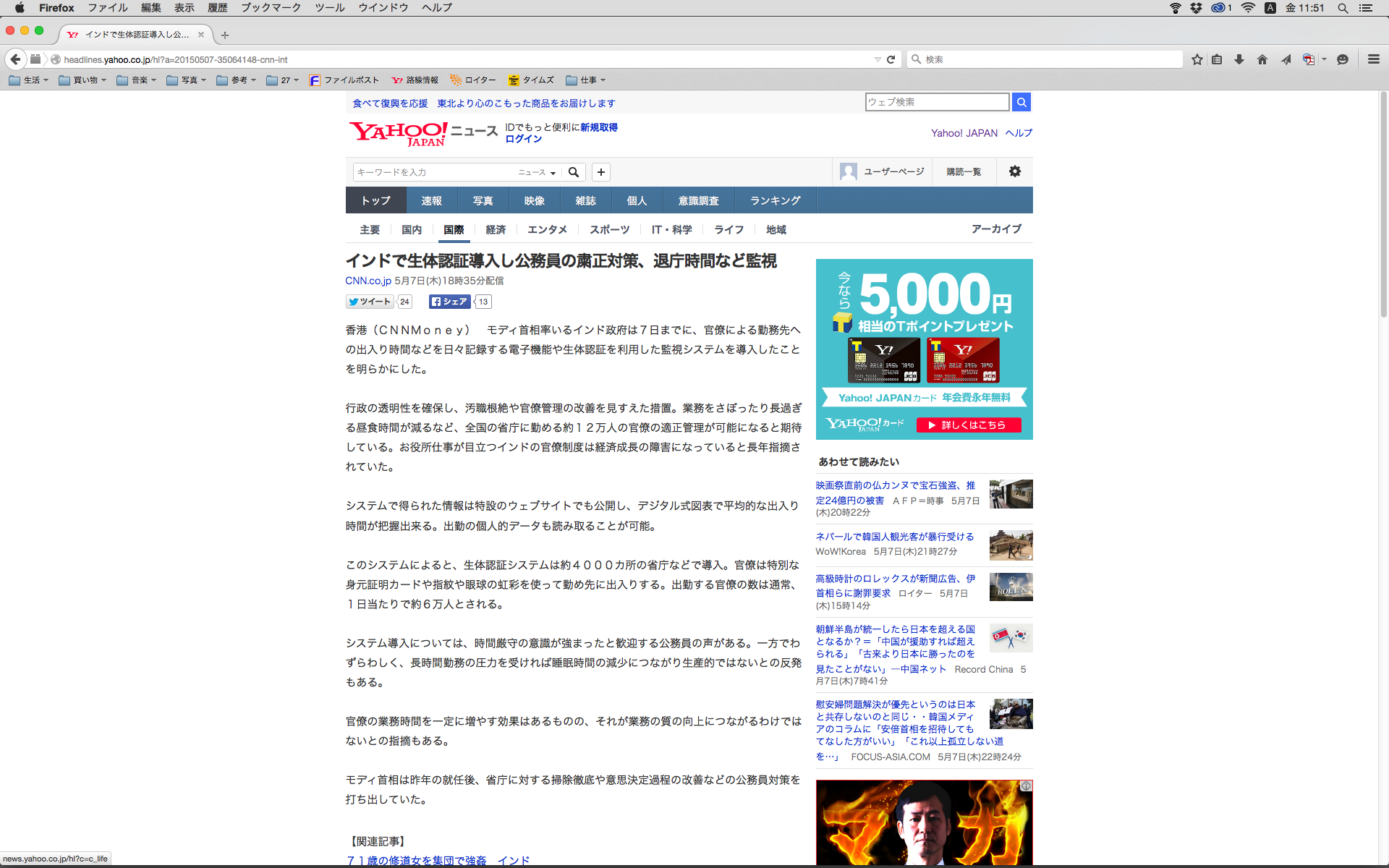This screenshot has height=868, width=1389.
Task: Open the downloads arrow icon
Action: pos(1239,59)
